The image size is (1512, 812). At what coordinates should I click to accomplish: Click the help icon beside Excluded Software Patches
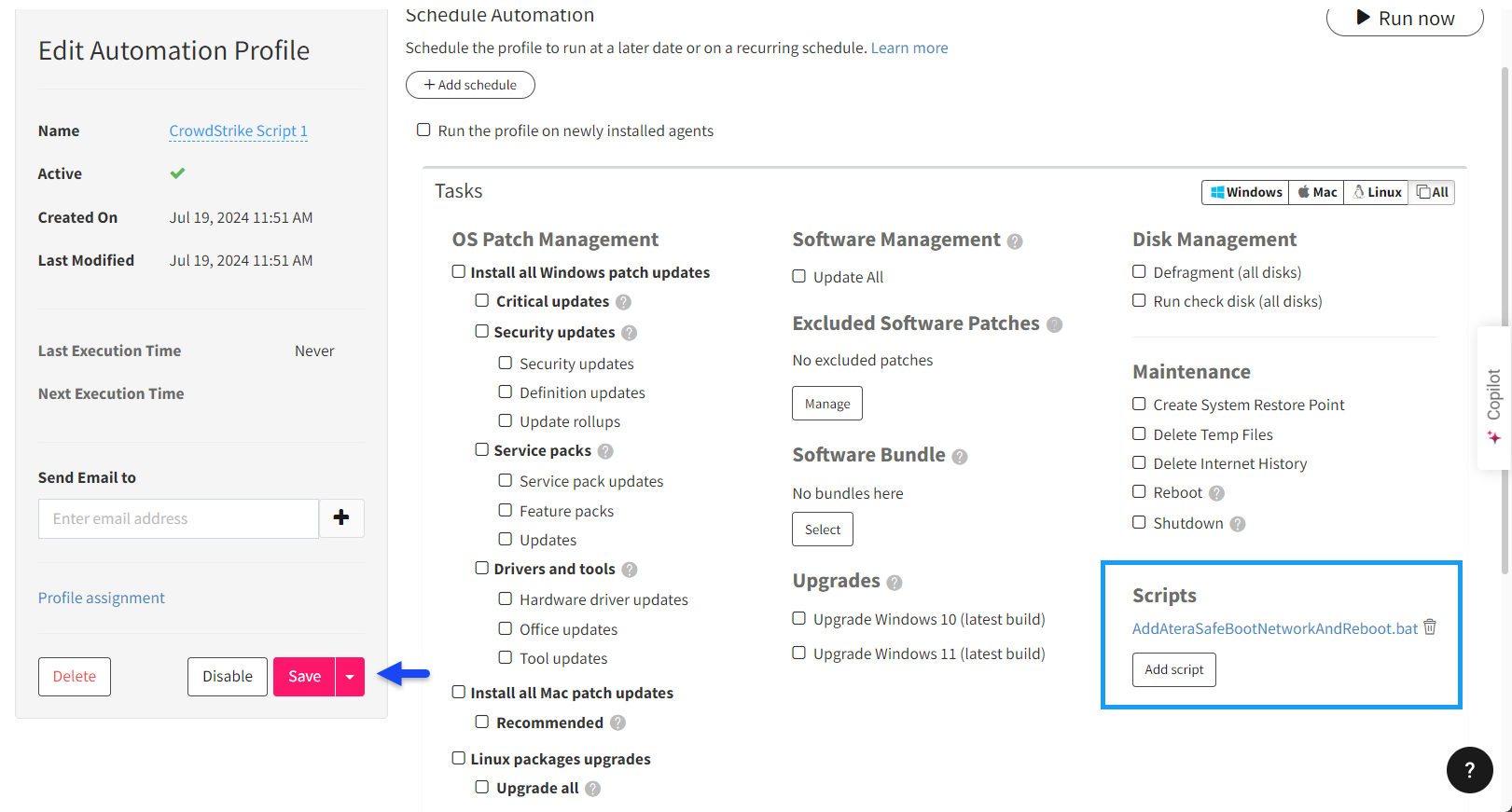[x=1054, y=324]
